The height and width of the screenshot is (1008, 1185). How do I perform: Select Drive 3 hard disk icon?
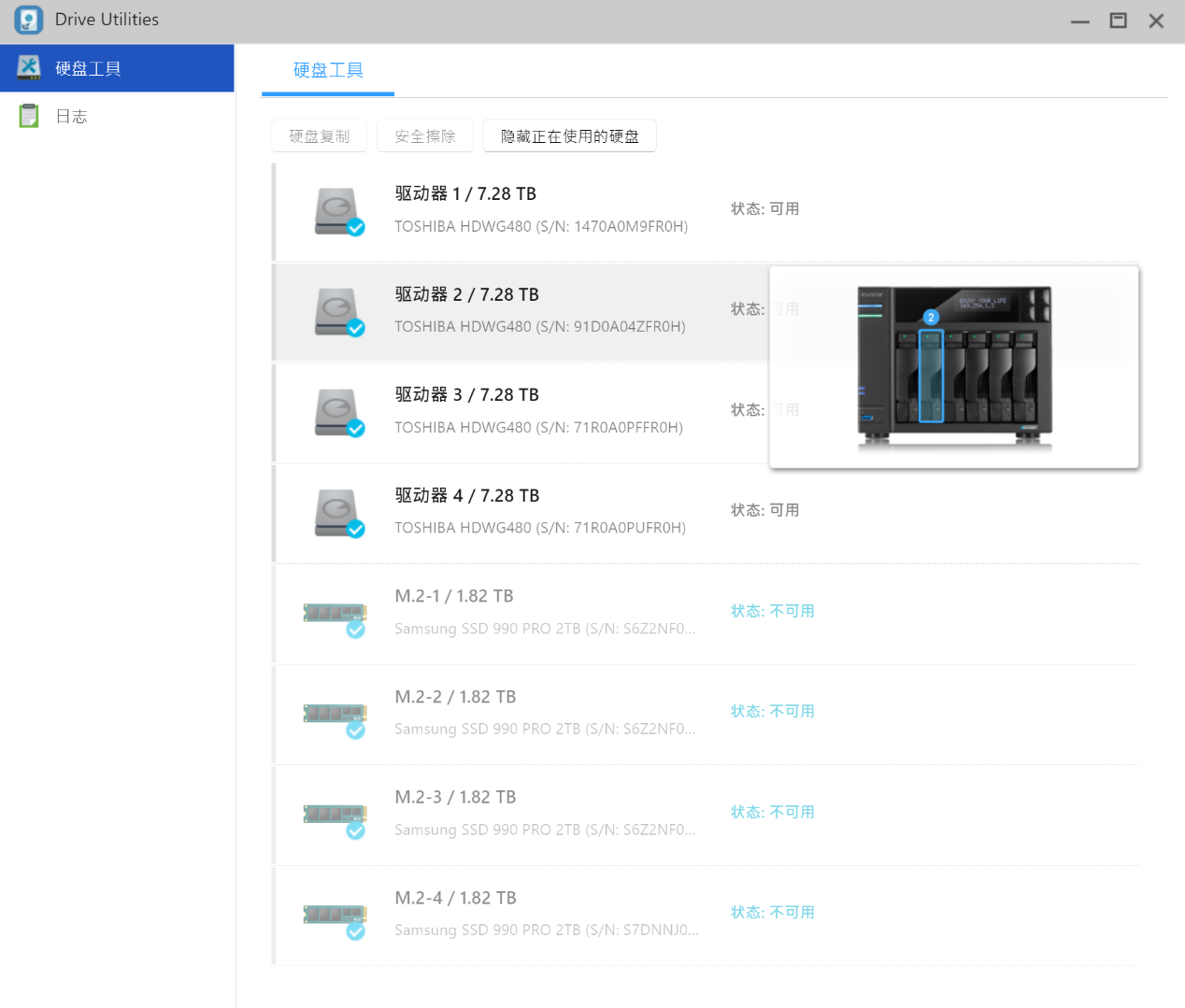(x=337, y=412)
